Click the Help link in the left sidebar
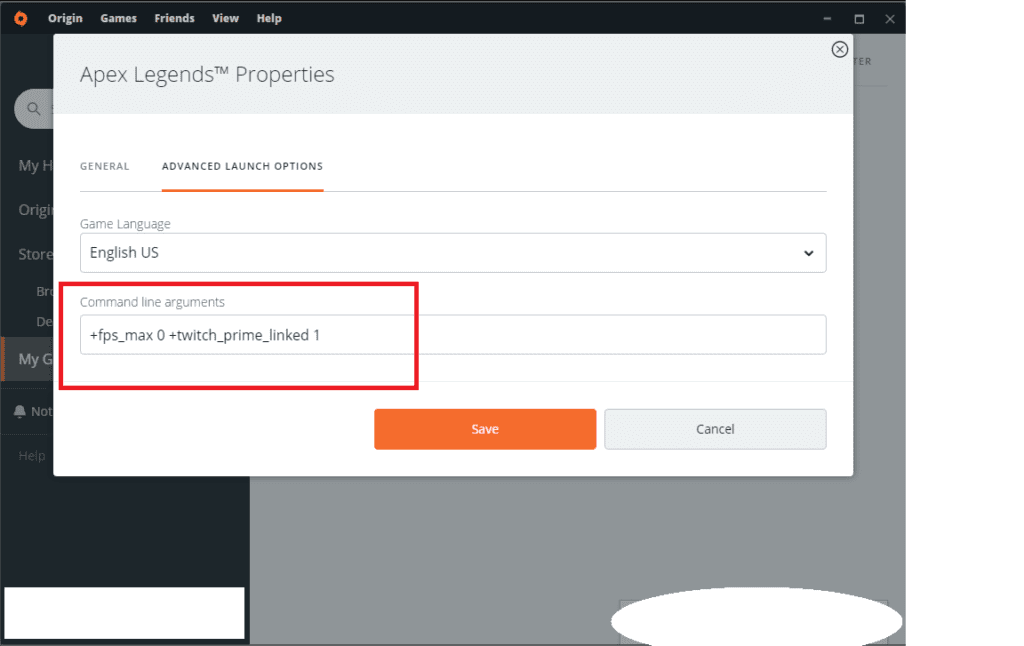Image resolution: width=1024 pixels, height=646 pixels. click(32, 456)
